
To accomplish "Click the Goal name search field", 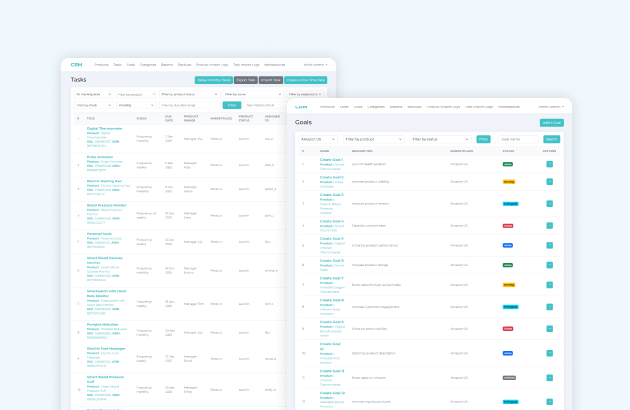I will pos(518,139).
